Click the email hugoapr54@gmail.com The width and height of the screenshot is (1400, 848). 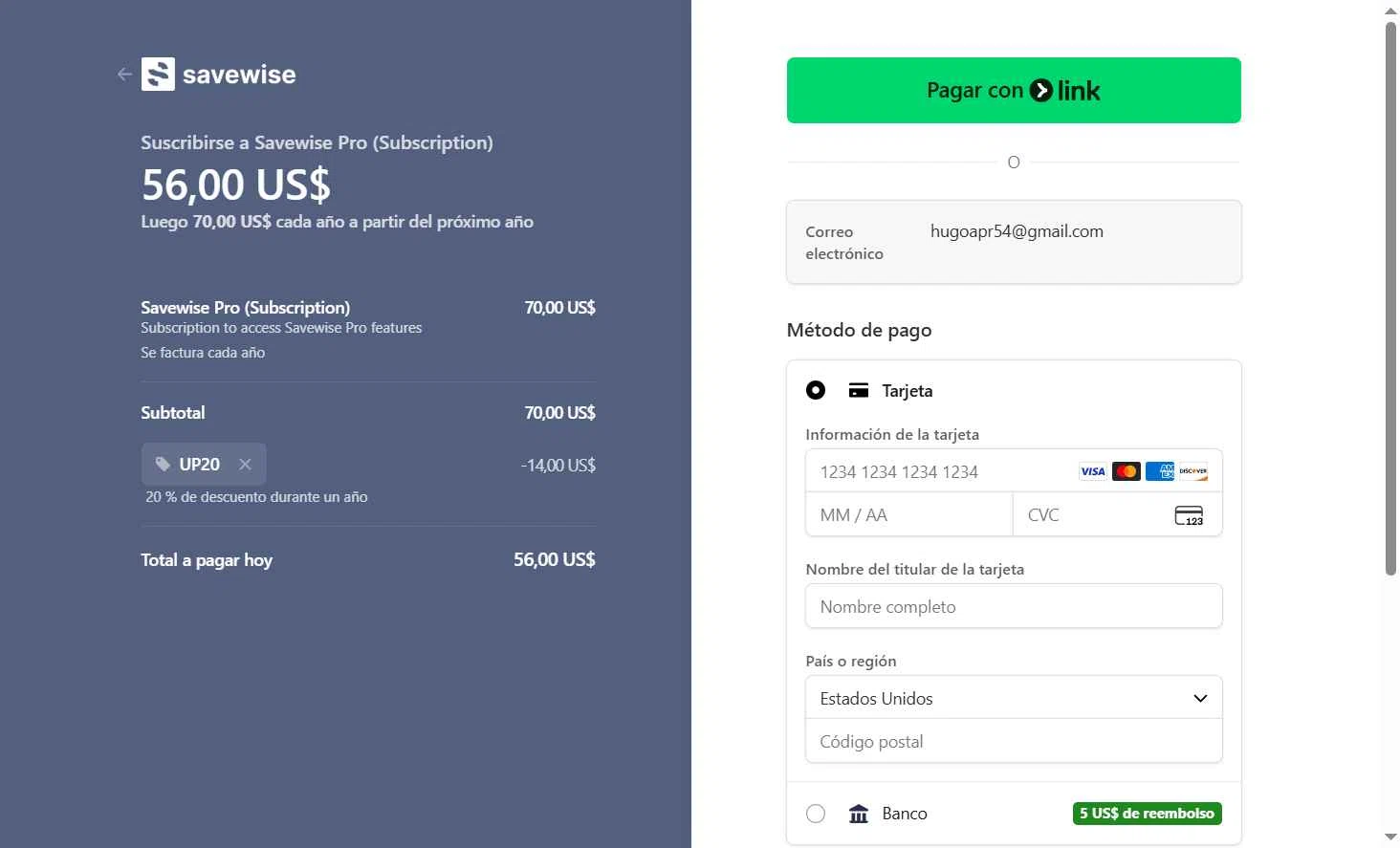click(x=1017, y=231)
